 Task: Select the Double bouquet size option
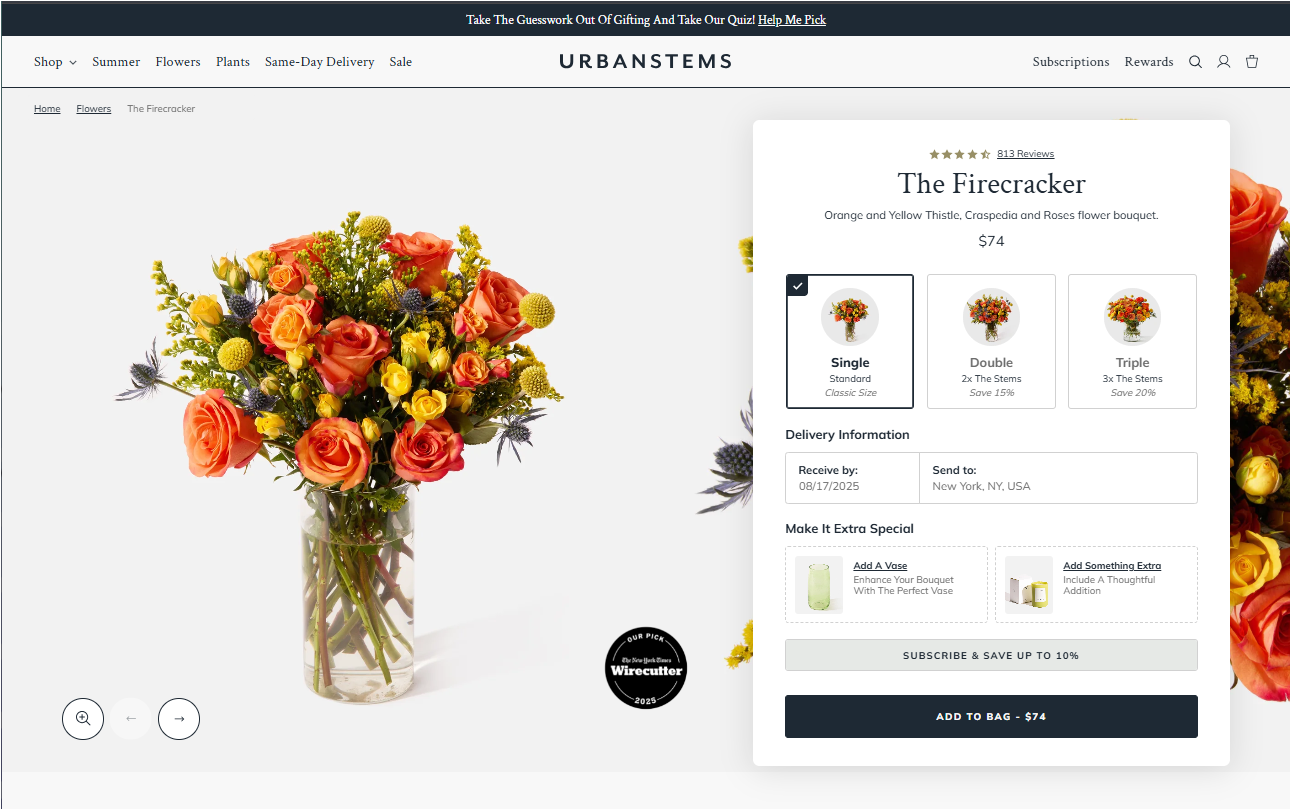coord(991,341)
